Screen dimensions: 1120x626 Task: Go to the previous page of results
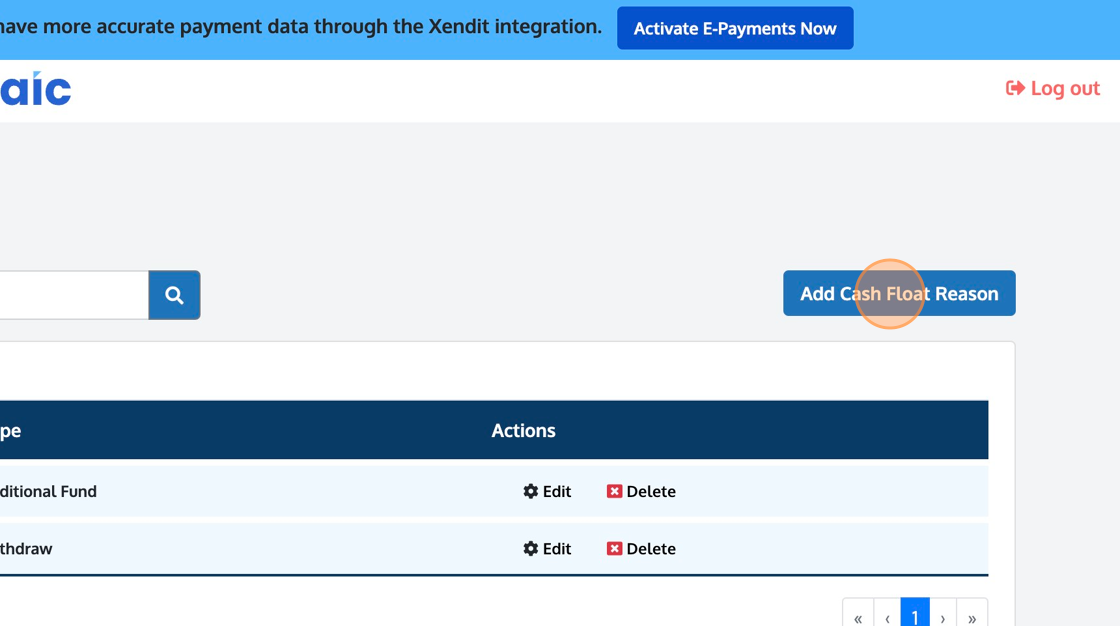(887, 616)
